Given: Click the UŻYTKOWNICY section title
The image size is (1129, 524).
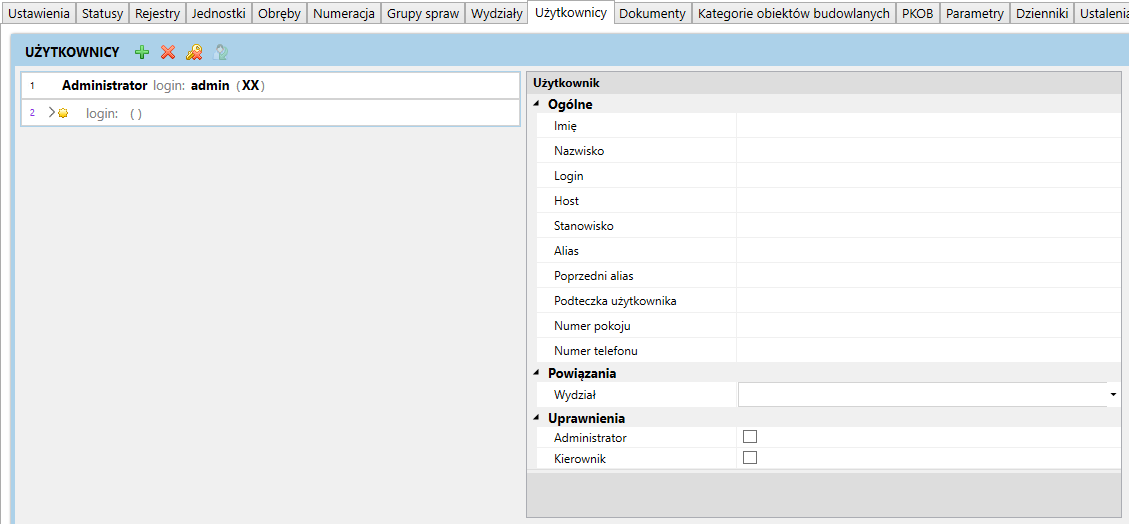Looking at the screenshot, I should pos(72,52).
